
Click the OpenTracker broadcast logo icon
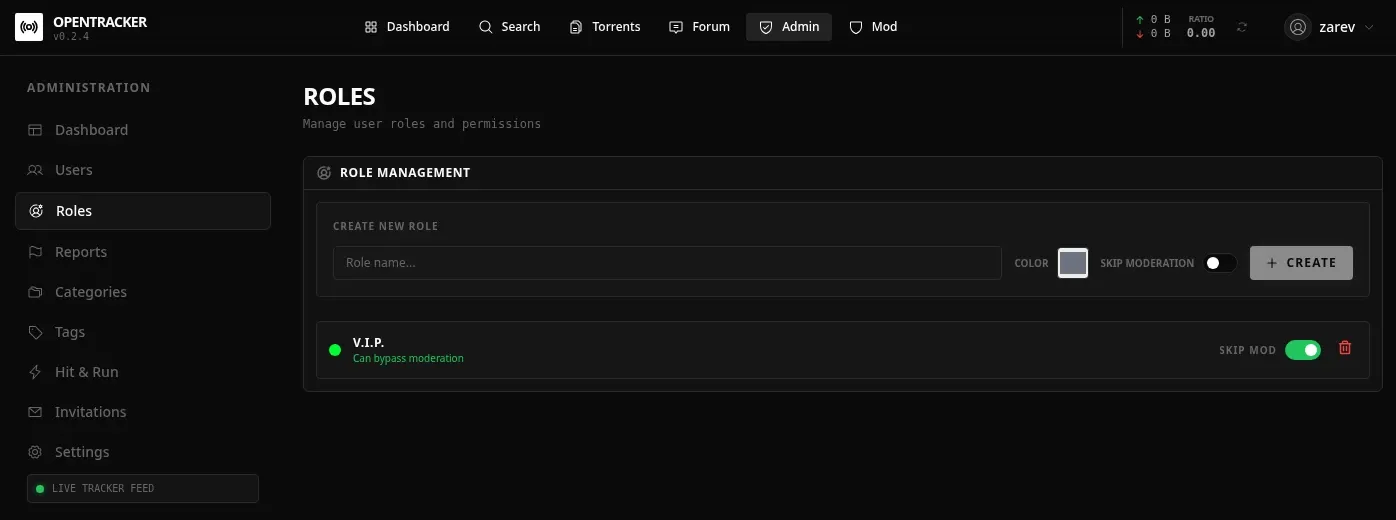pos(29,27)
